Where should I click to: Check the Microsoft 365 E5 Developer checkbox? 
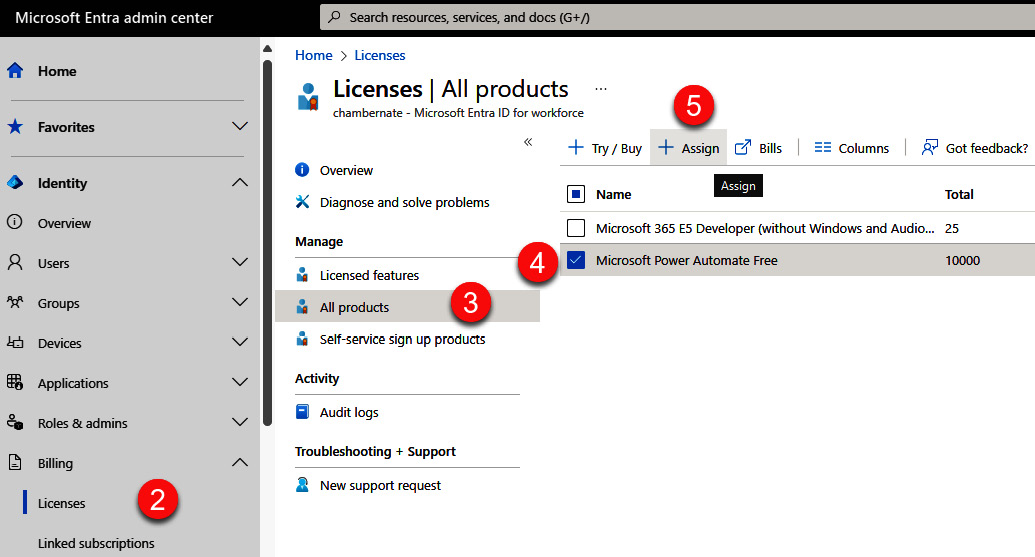pyautogui.click(x=576, y=228)
